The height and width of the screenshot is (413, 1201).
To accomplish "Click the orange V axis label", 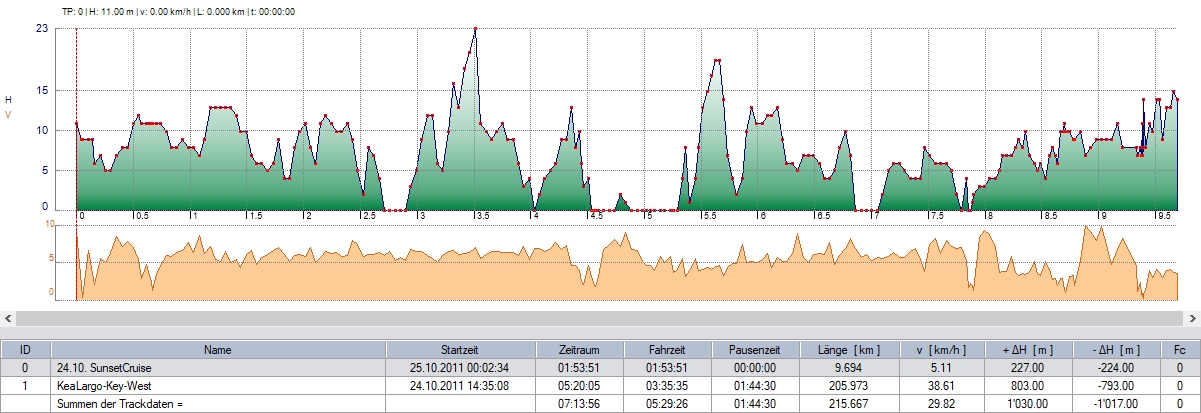I will tap(8, 115).
